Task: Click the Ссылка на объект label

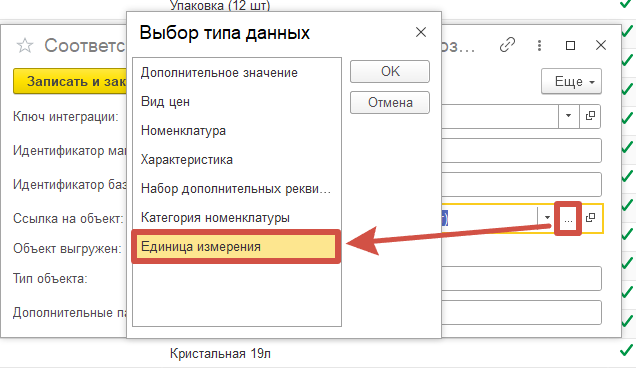Action: coord(68,219)
